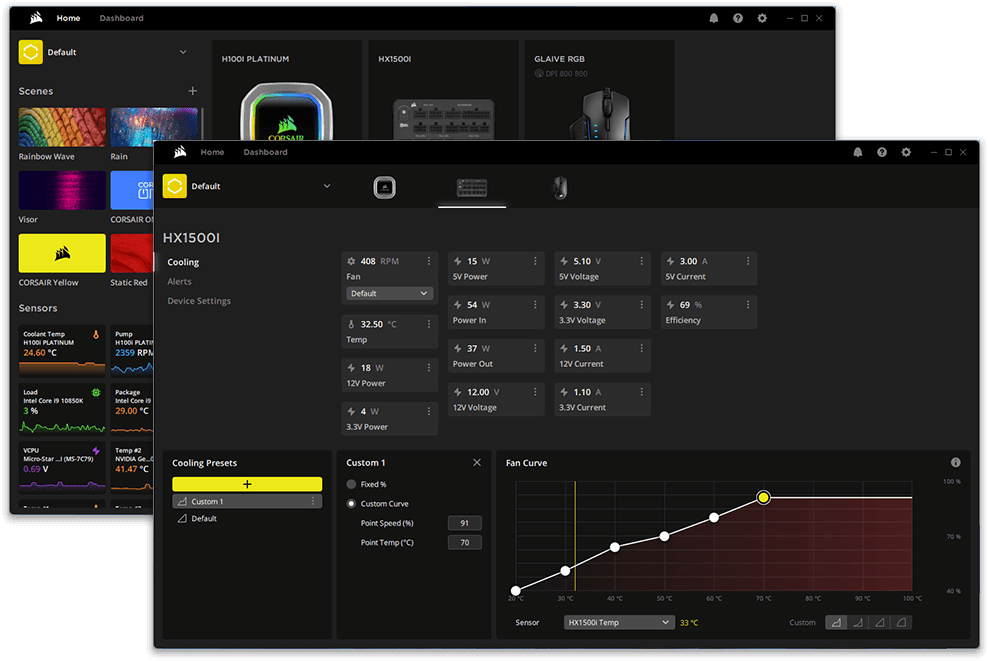989x661 pixels.
Task: Click Coolant Temp sensor widget
Action: [62, 350]
